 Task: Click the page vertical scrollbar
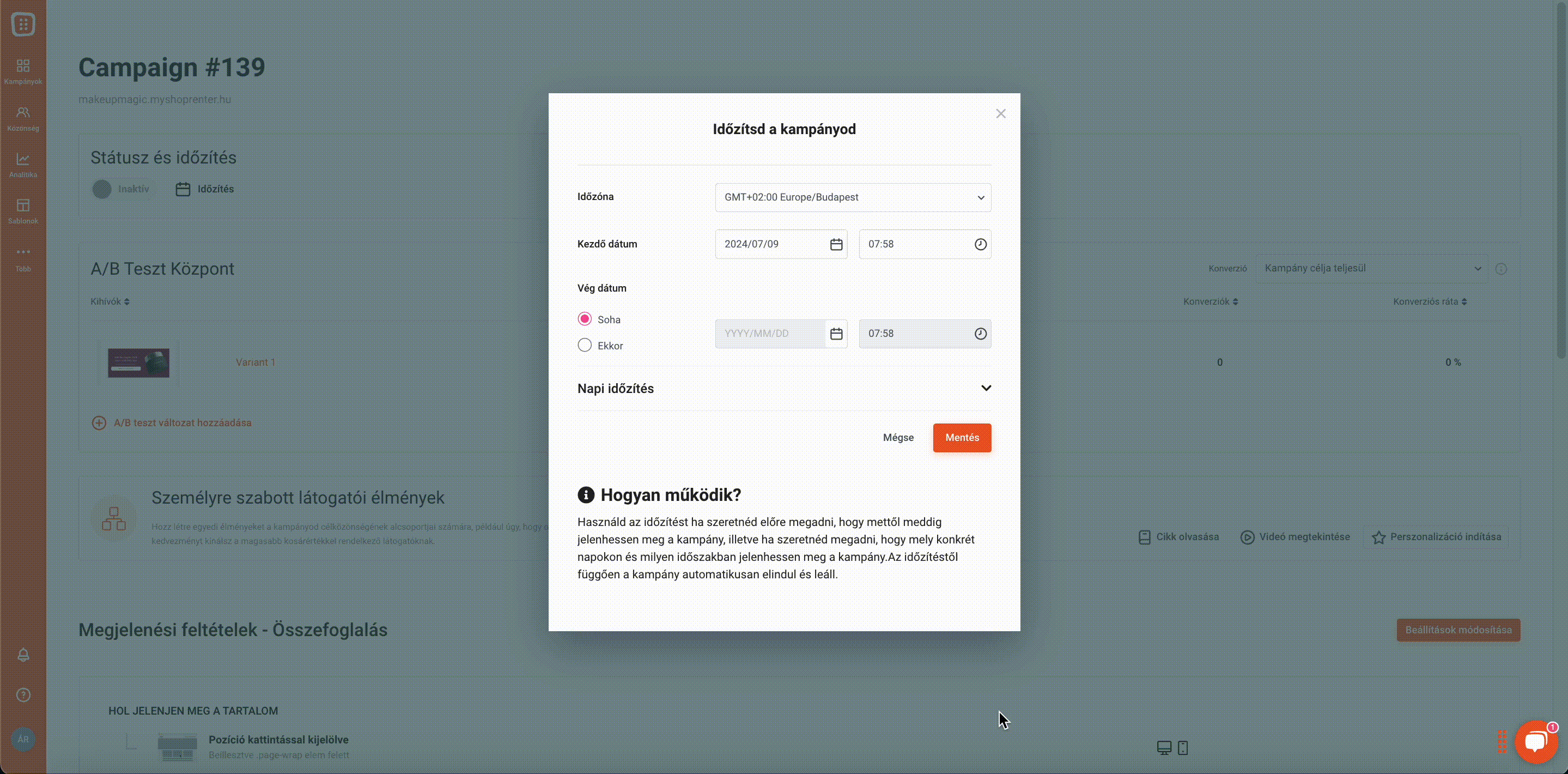[1561, 180]
